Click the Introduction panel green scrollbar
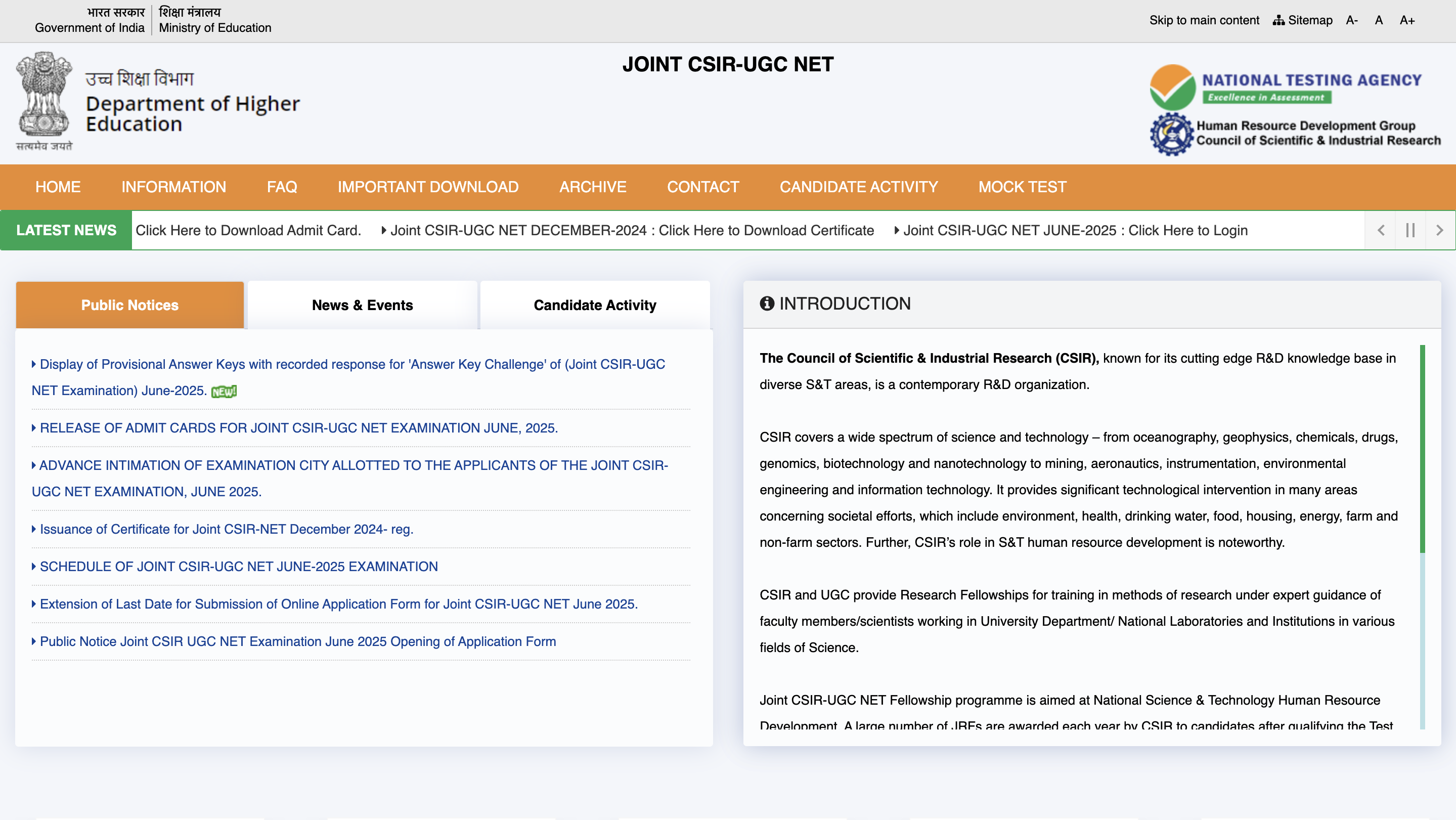Image resolution: width=1456 pixels, height=820 pixels. [1422, 449]
